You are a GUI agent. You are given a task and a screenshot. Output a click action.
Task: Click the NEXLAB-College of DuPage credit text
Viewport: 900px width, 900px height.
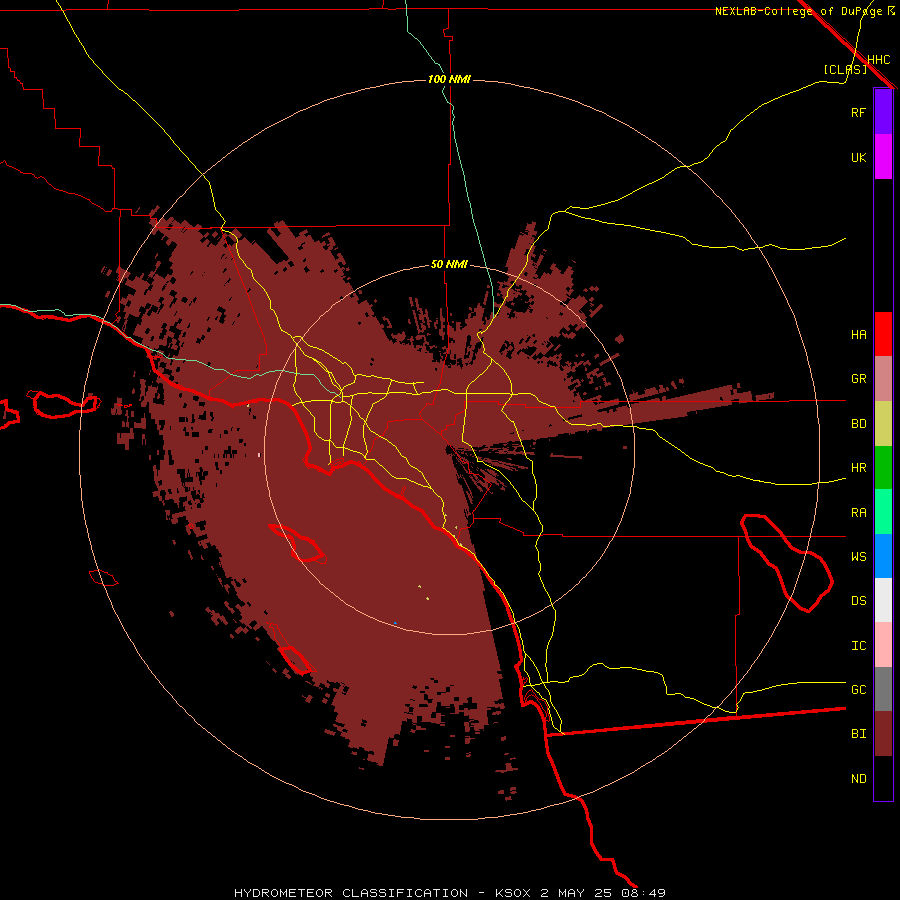pyautogui.click(x=798, y=11)
